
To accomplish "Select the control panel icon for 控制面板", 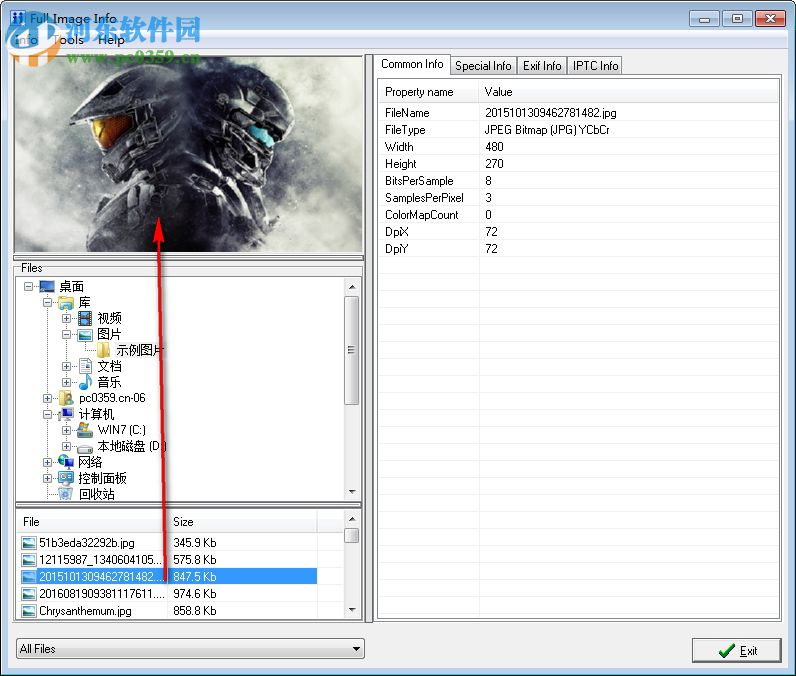I will (x=66, y=478).
